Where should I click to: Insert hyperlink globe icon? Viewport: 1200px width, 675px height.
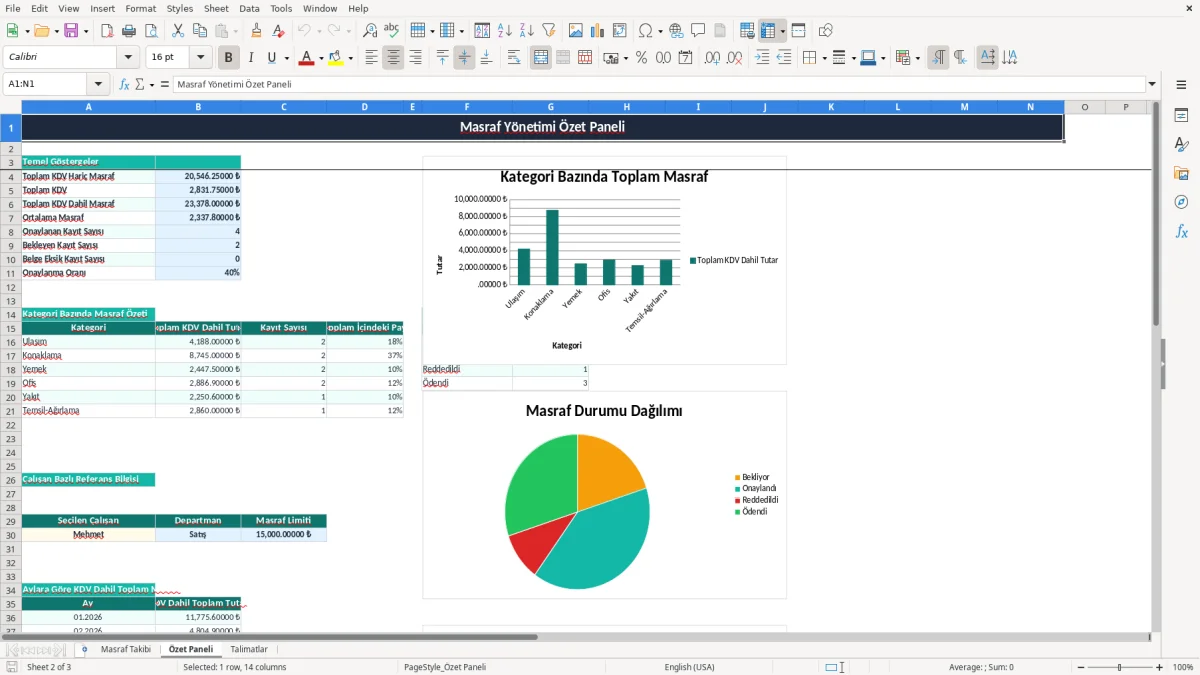click(677, 30)
